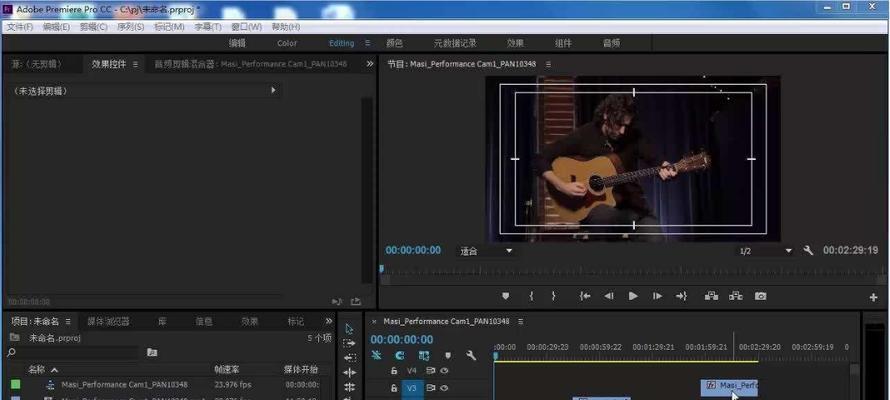Switch to the 效果控件 tab
The width and height of the screenshot is (890, 400).
click(x=109, y=64)
